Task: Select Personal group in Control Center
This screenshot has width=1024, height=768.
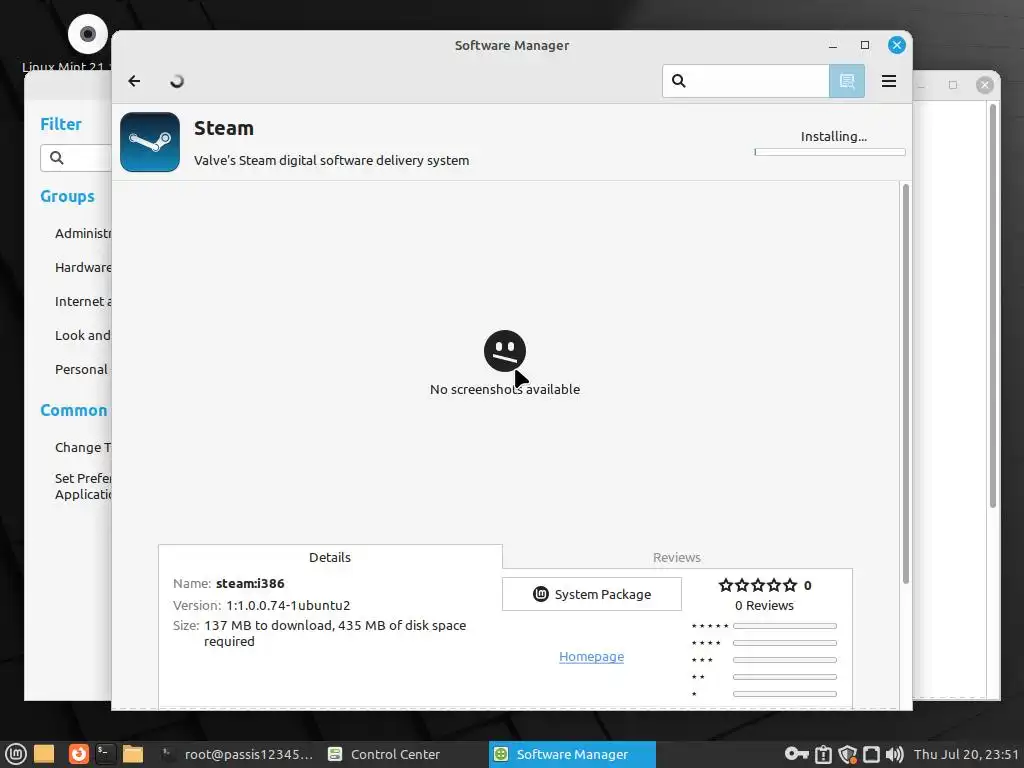Action: point(81,369)
